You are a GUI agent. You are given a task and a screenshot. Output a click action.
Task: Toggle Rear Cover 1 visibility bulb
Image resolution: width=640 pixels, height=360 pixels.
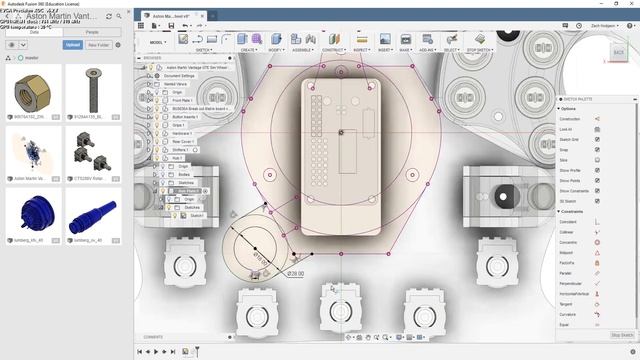coord(156,141)
